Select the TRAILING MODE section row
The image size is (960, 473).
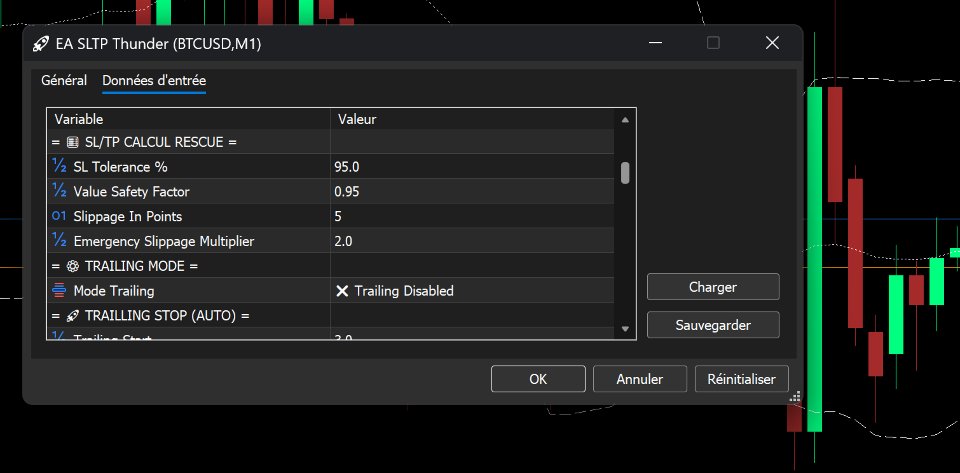pos(331,266)
